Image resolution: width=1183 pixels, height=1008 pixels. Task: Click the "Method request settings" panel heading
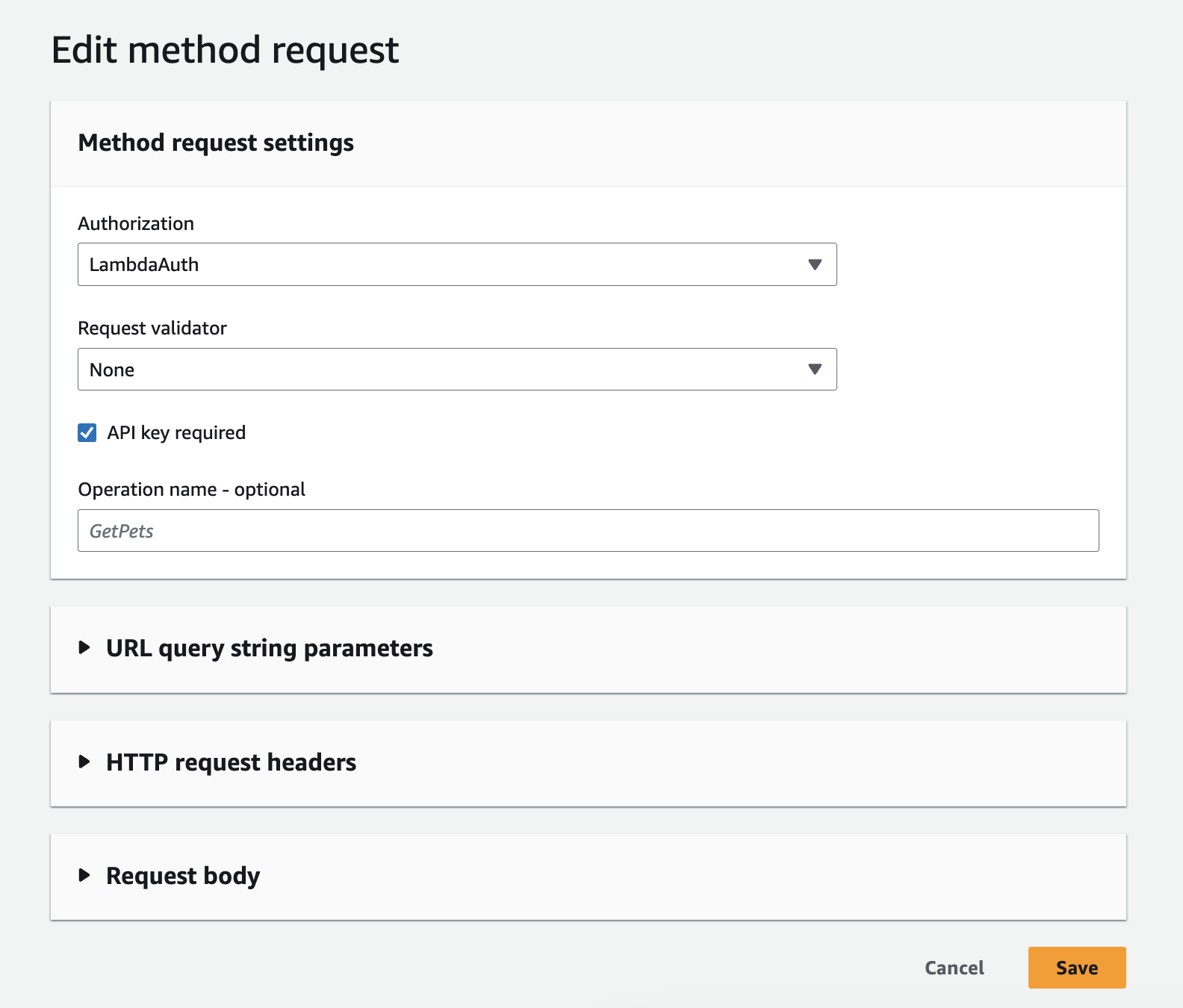216,143
